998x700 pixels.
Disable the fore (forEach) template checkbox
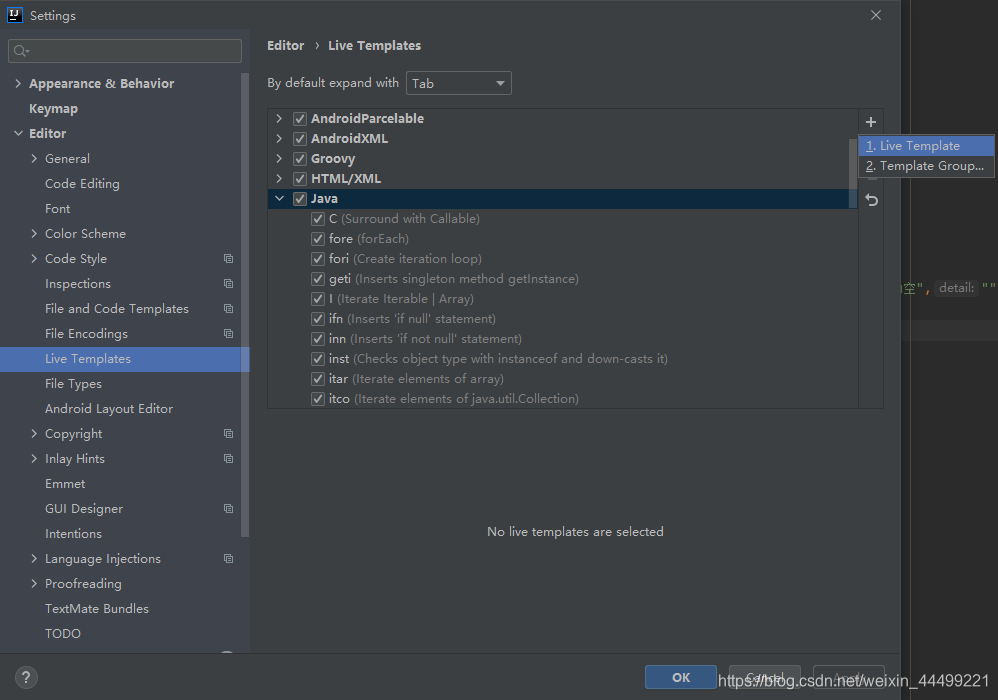point(318,239)
